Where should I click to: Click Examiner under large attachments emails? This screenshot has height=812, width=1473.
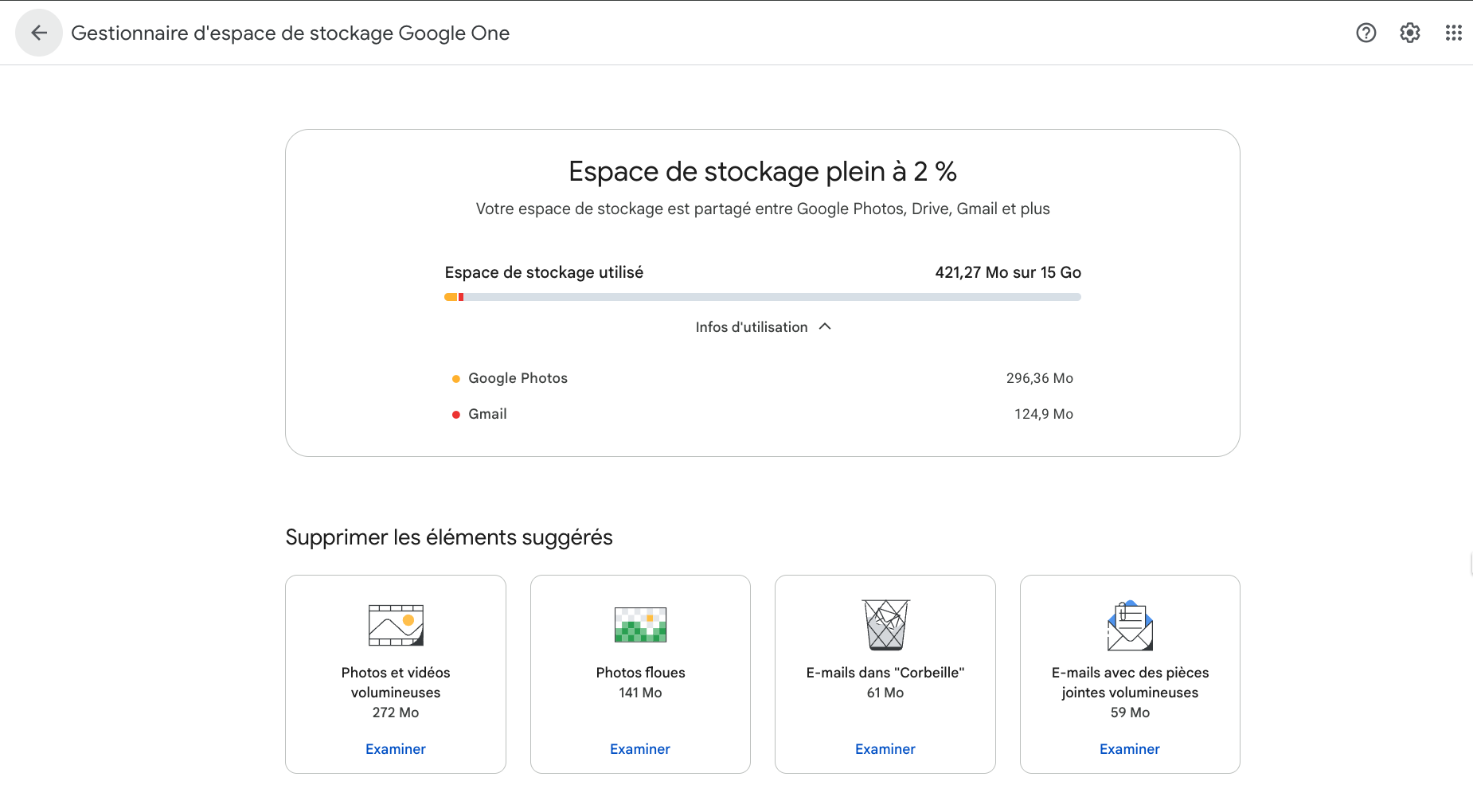pyautogui.click(x=1130, y=749)
